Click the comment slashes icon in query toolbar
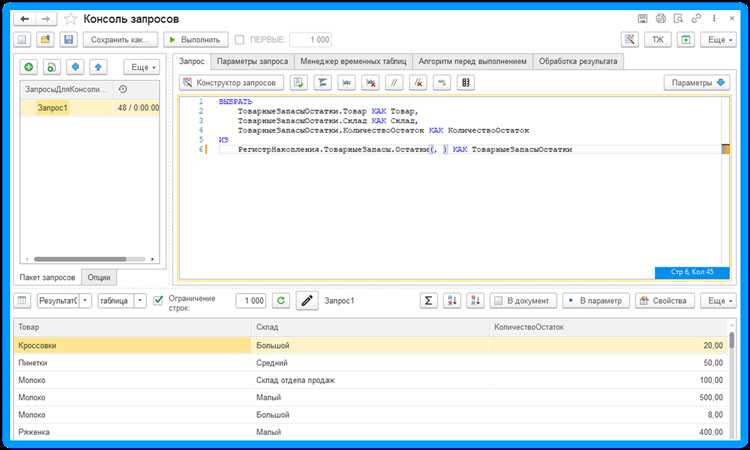 pyautogui.click(x=394, y=83)
